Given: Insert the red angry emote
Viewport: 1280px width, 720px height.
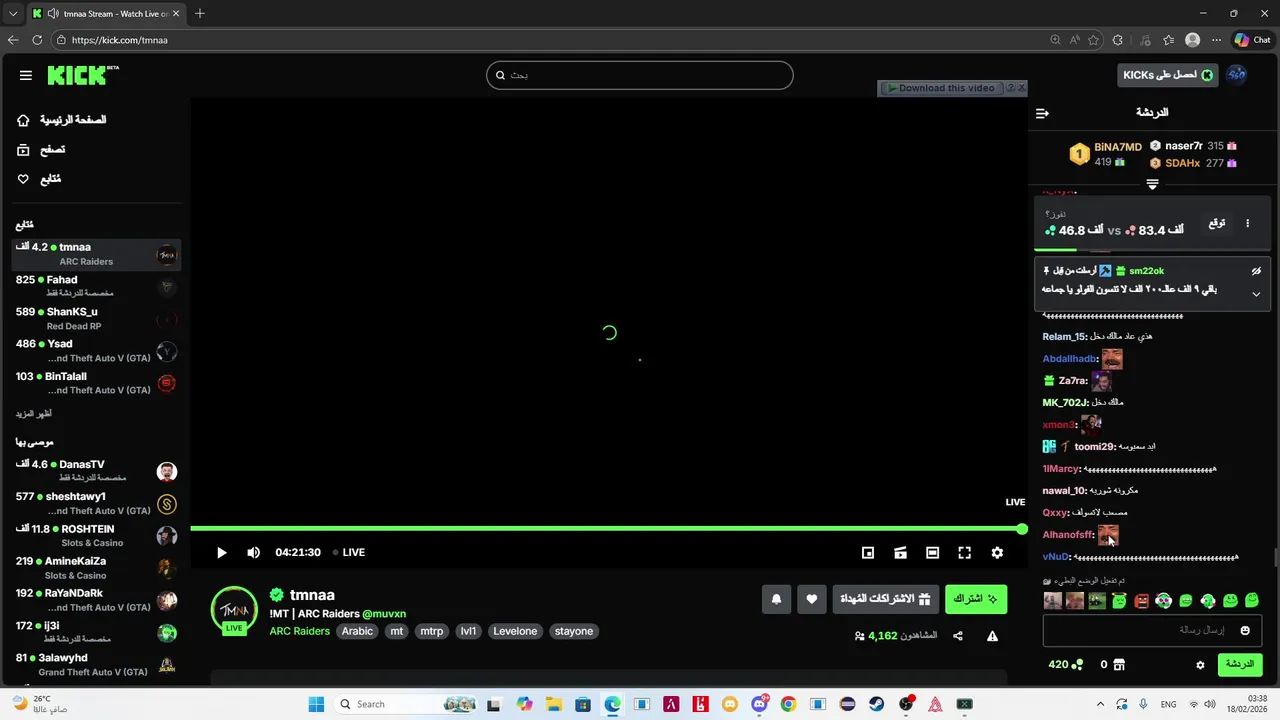Looking at the screenshot, I should click(x=1141, y=601).
